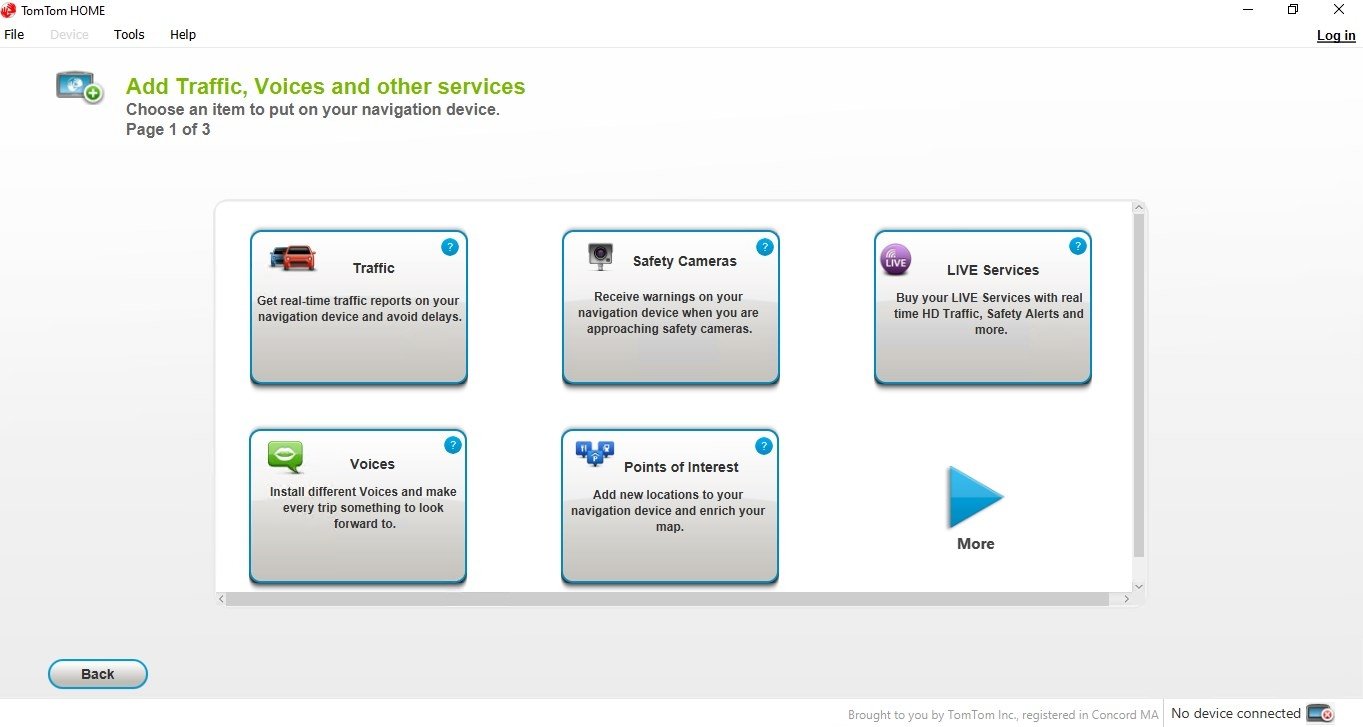
Task: Select the LIVE Services card
Action: pos(983,307)
